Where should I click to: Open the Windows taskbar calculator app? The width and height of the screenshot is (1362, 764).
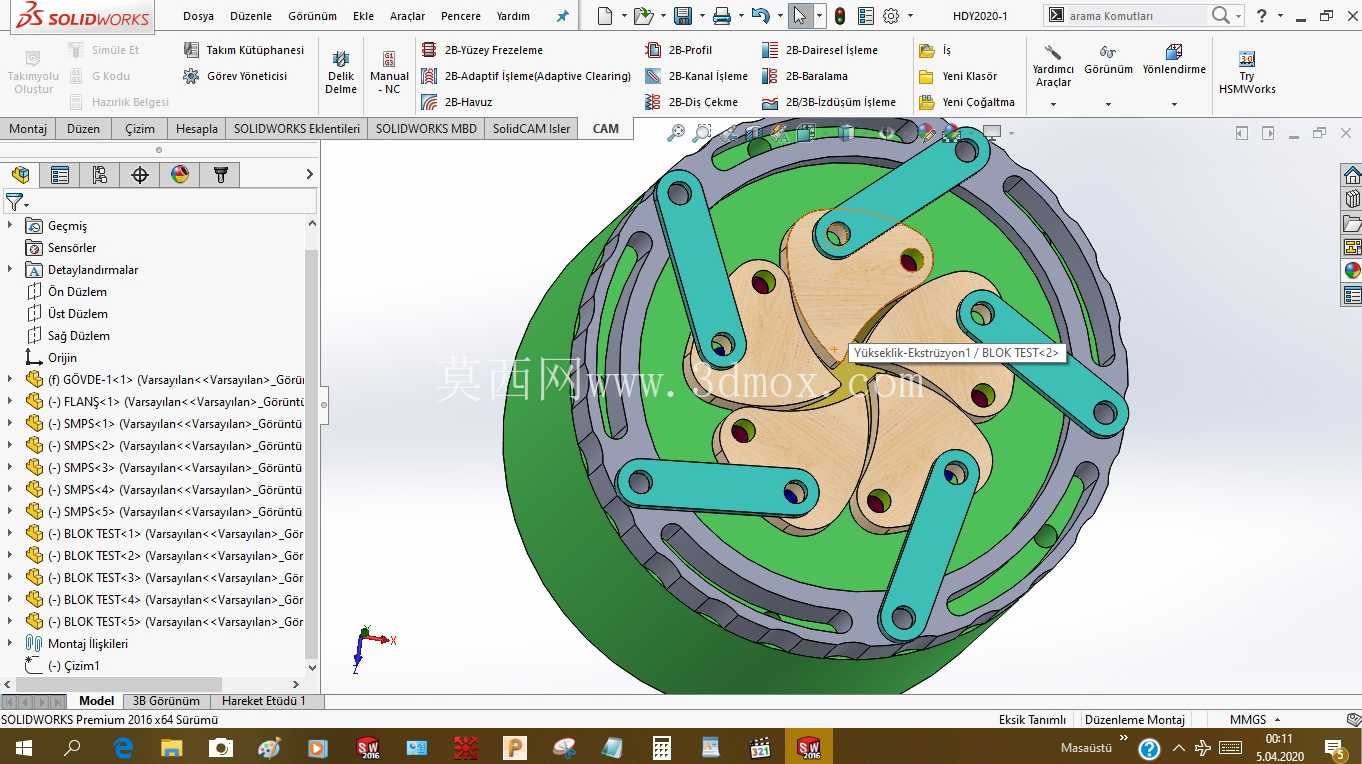tap(661, 747)
